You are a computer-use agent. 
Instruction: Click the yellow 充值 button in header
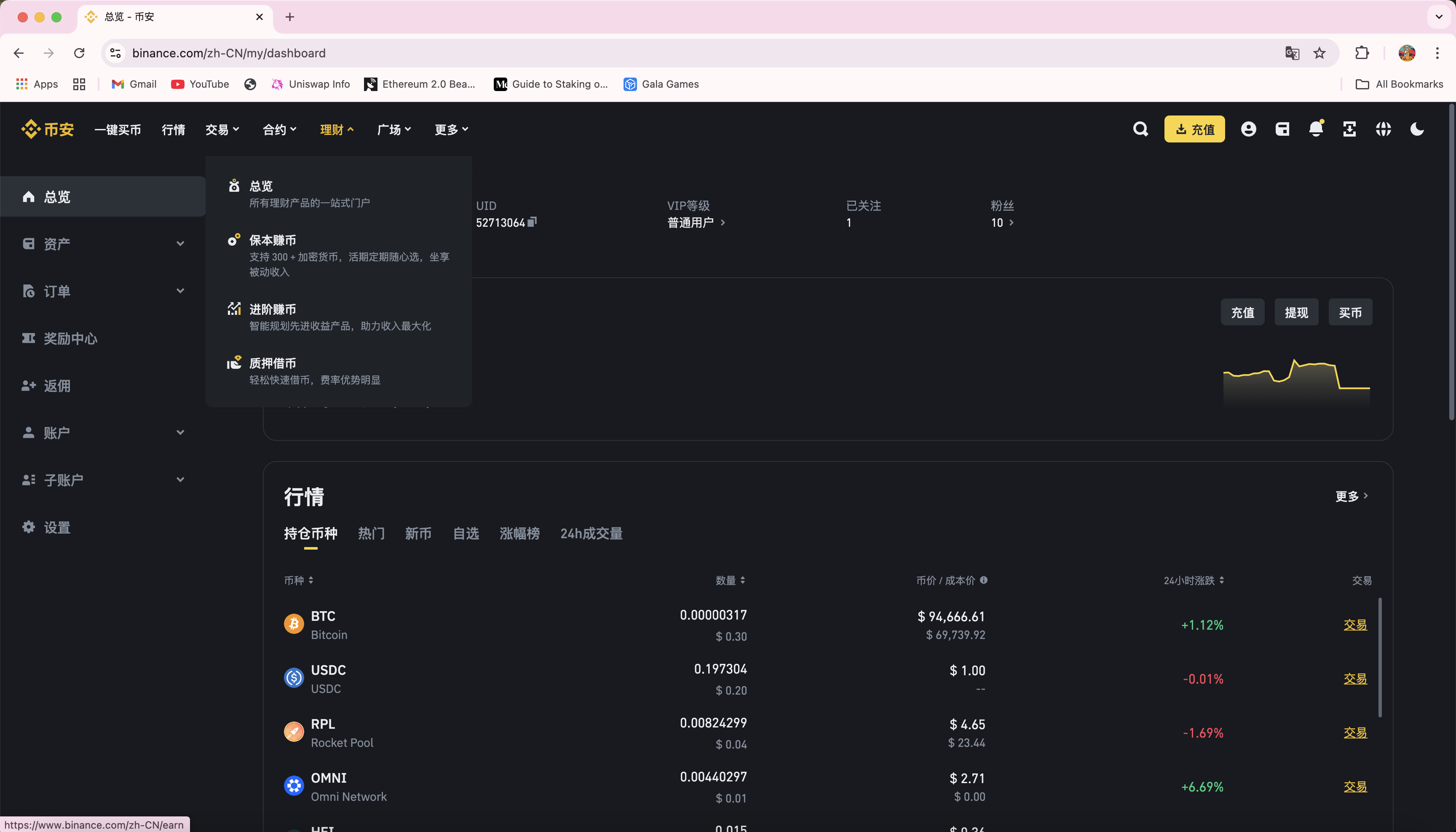(x=1194, y=129)
